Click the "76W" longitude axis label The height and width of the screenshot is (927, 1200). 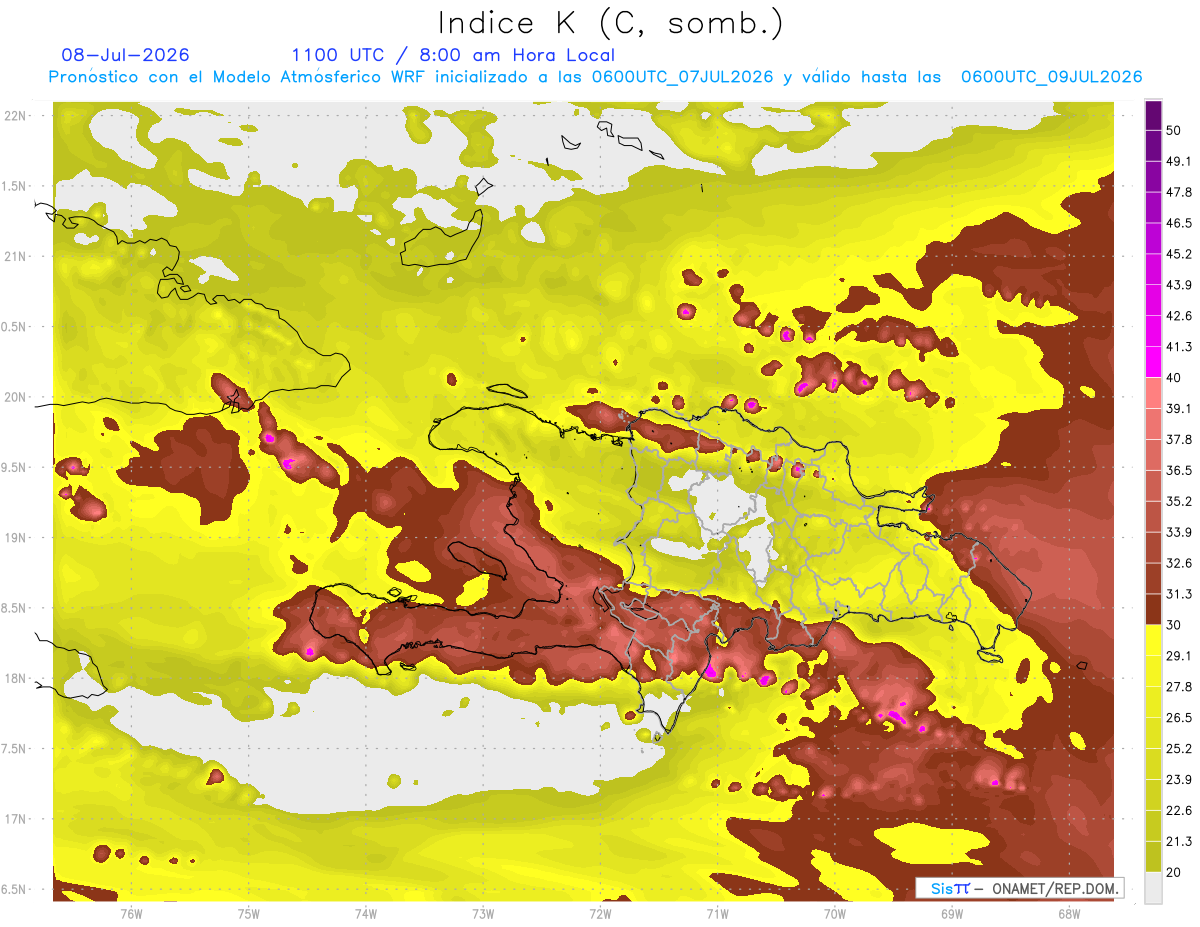(131, 913)
